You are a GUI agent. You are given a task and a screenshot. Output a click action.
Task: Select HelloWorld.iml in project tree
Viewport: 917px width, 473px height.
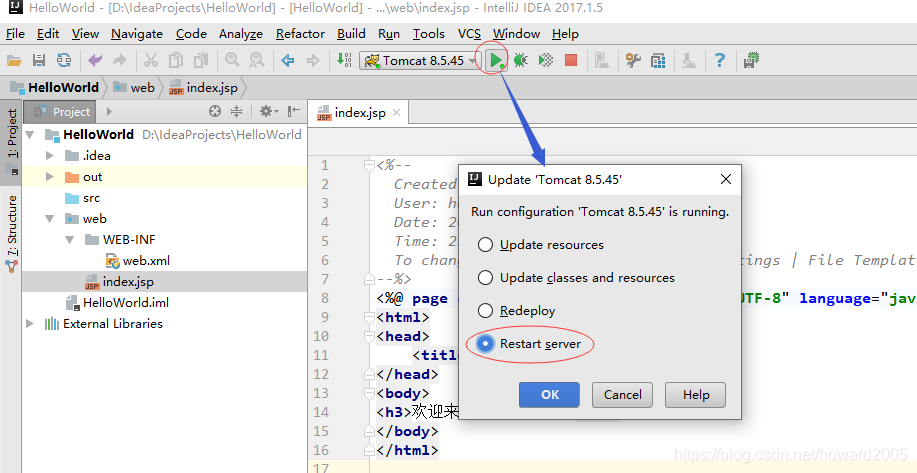tap(117, 303)
